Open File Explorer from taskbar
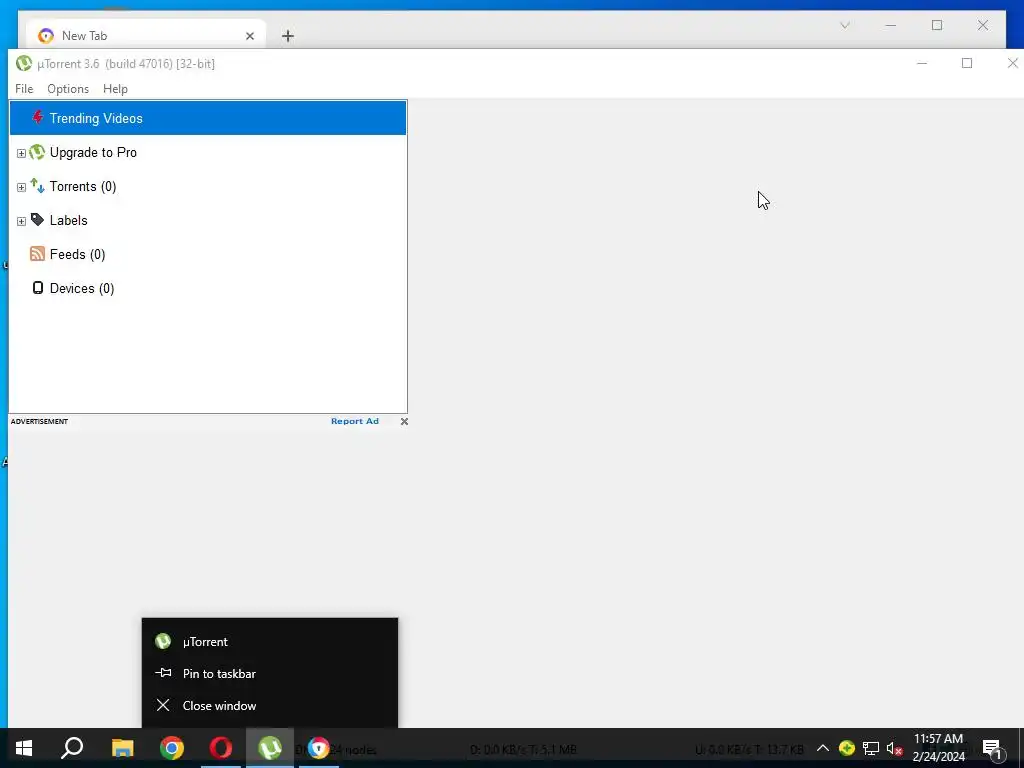 click(x=122, y=748)
